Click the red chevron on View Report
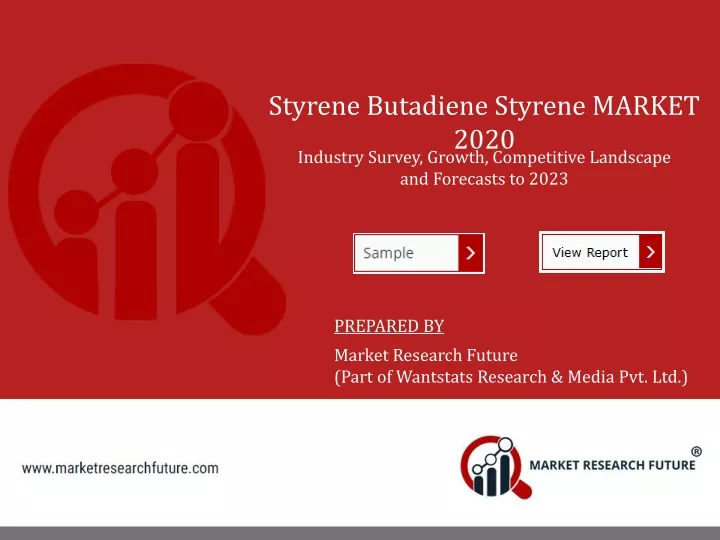Image resolution: width=720 pixels, height=540 pixels. [x=650, y=252]
